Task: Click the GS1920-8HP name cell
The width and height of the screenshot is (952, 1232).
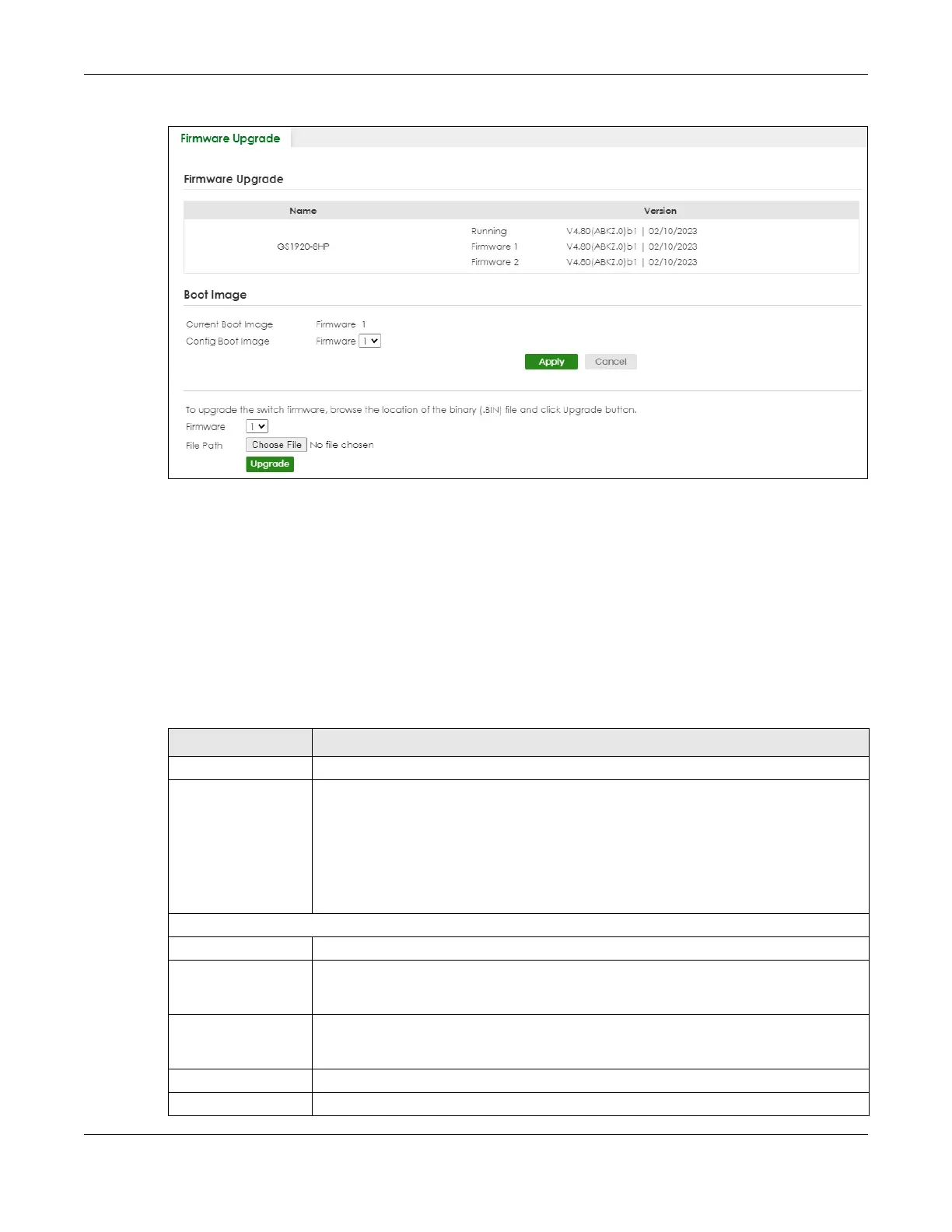Action: [303, 247]
